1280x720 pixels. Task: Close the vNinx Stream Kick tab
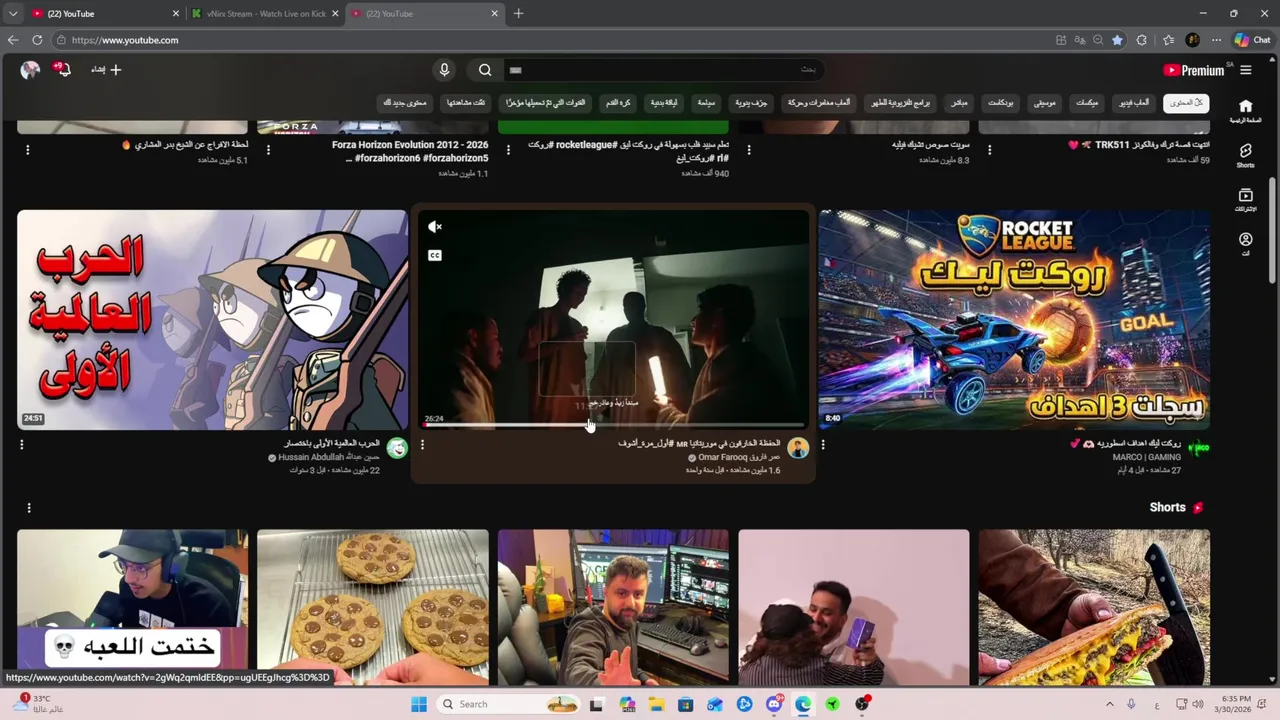tap(335, 14)
